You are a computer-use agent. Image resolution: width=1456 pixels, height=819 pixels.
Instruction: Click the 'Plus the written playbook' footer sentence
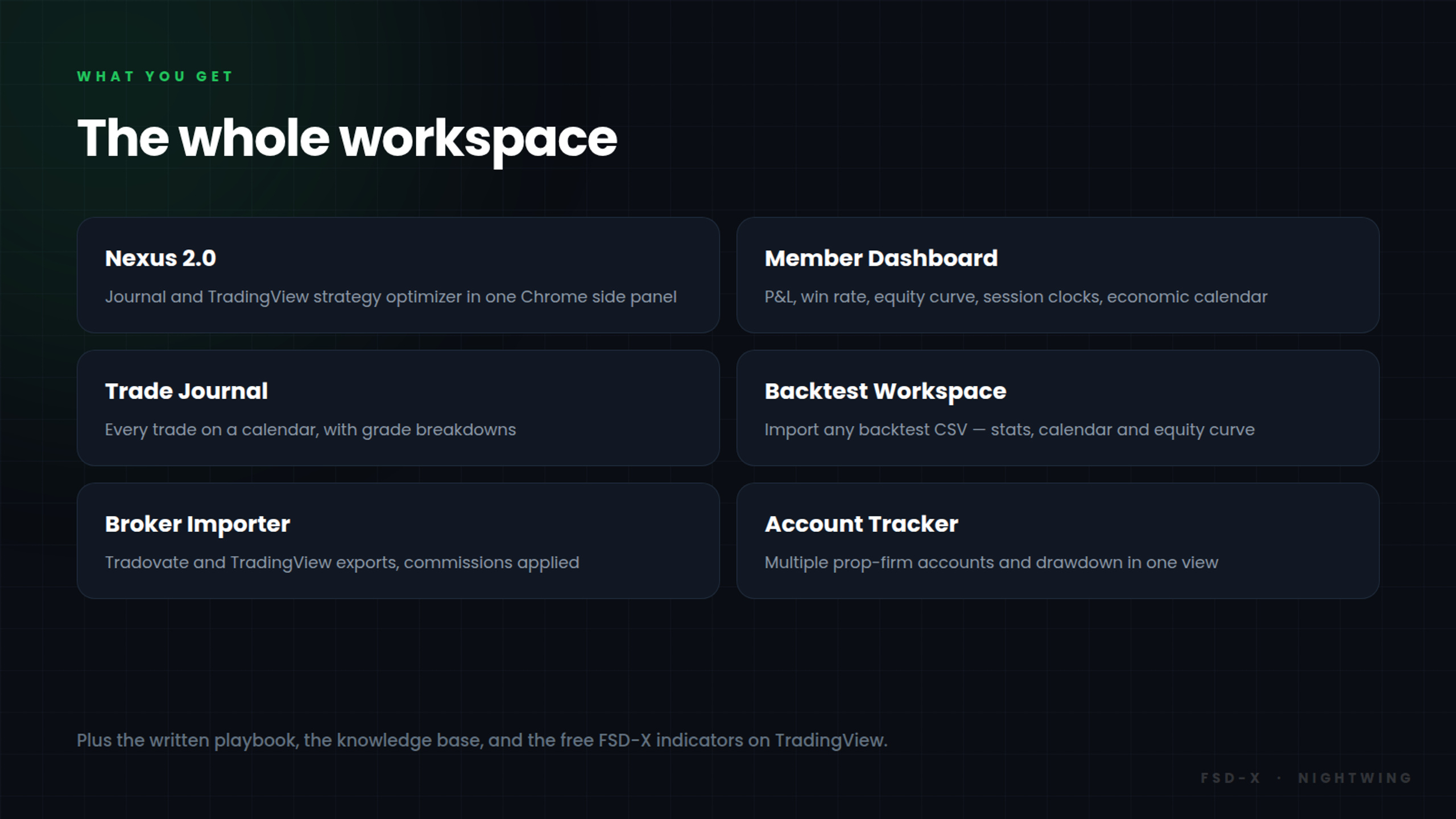[482, 741]
